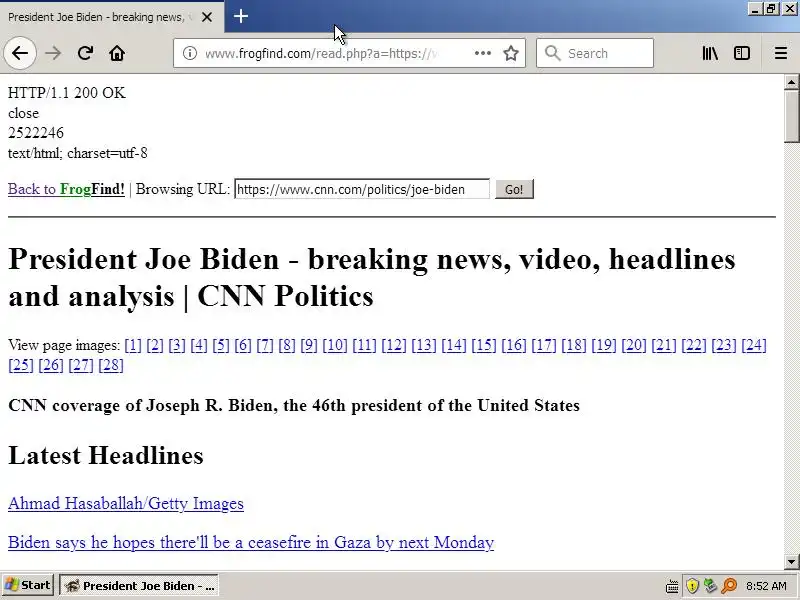Open page image link [17]
Viewport: 800px width, 600px height.
pyautogui.click(x=544, y=345)
